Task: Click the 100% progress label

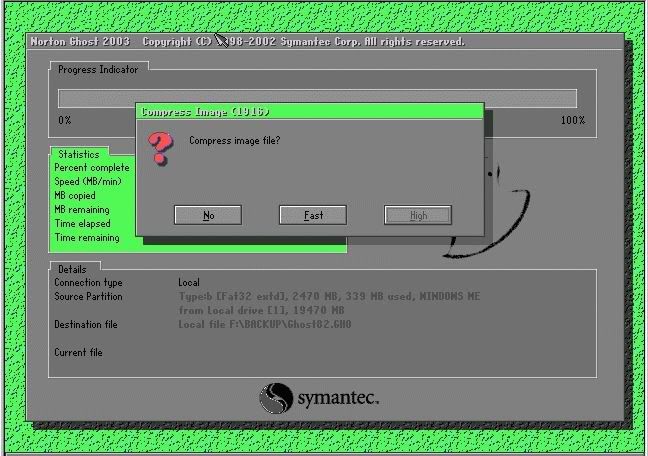Action: pyautogui.click(x=573, y=120)
